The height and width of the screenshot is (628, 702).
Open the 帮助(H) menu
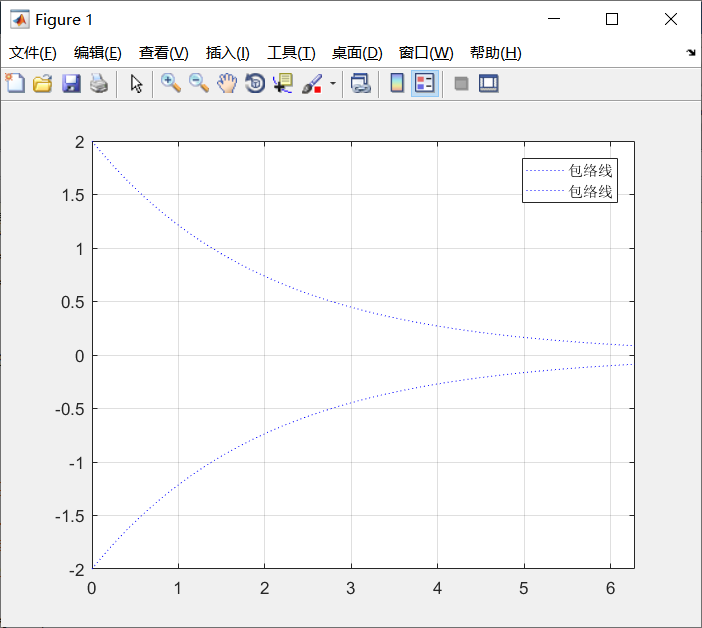(x=496, y=53)
